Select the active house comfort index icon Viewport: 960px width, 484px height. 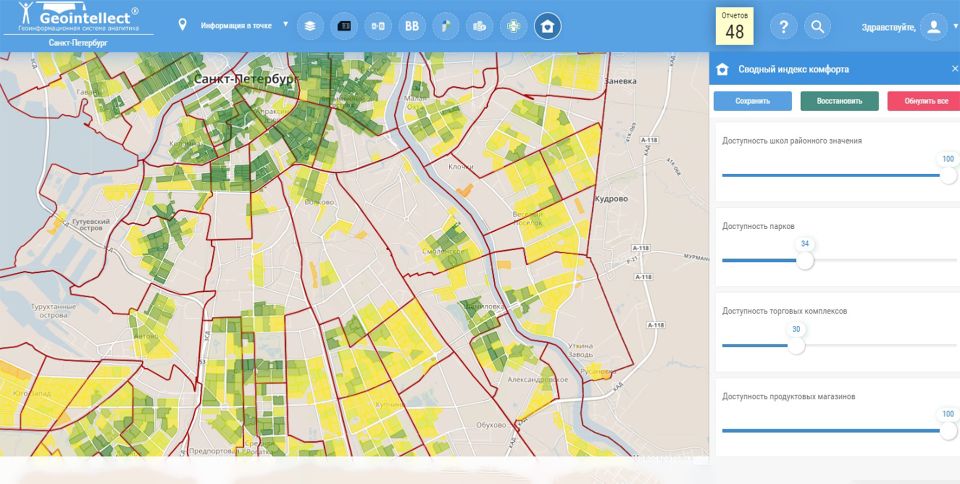(547, 26)
